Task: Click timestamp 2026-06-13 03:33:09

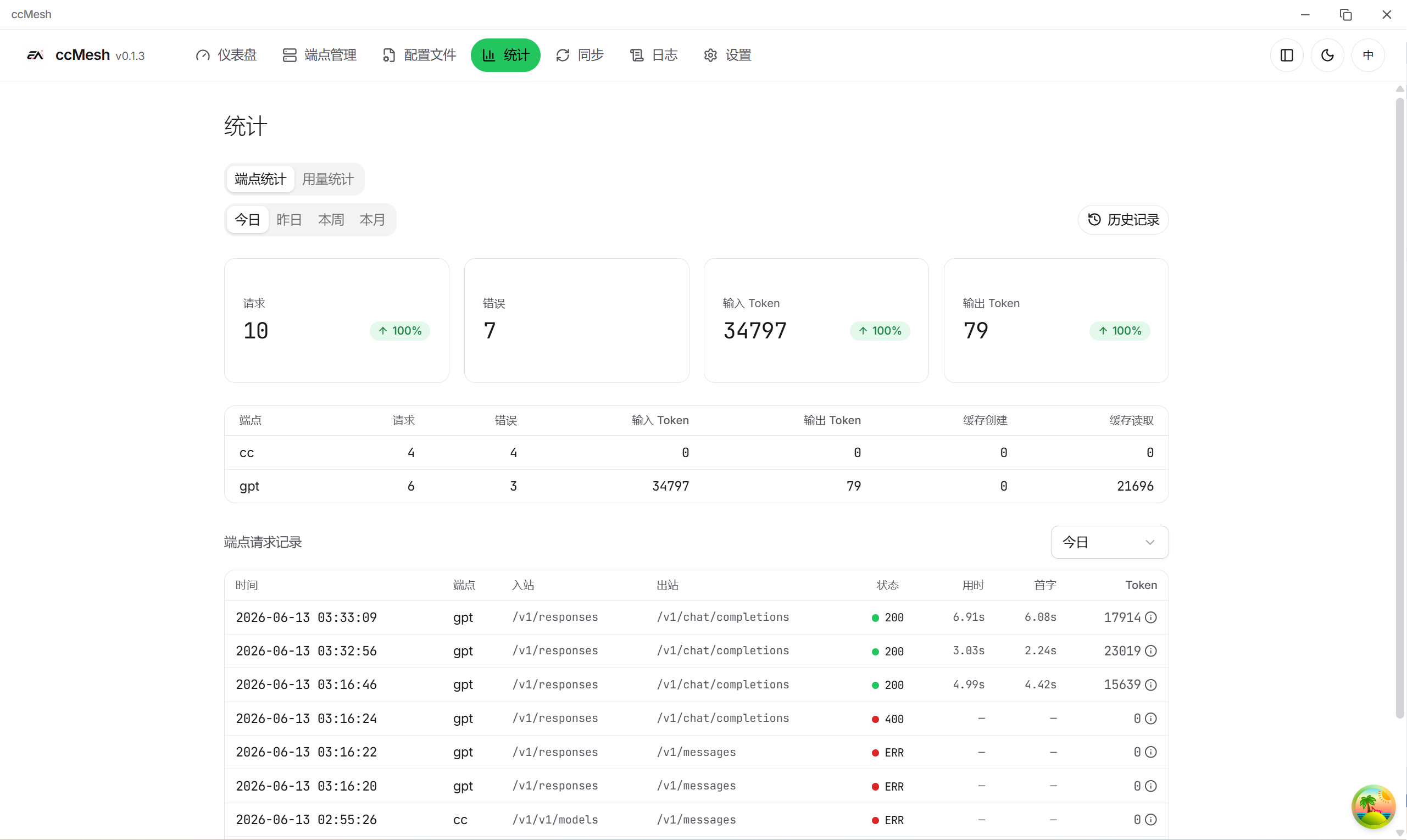Action: [x=306, y=618]
